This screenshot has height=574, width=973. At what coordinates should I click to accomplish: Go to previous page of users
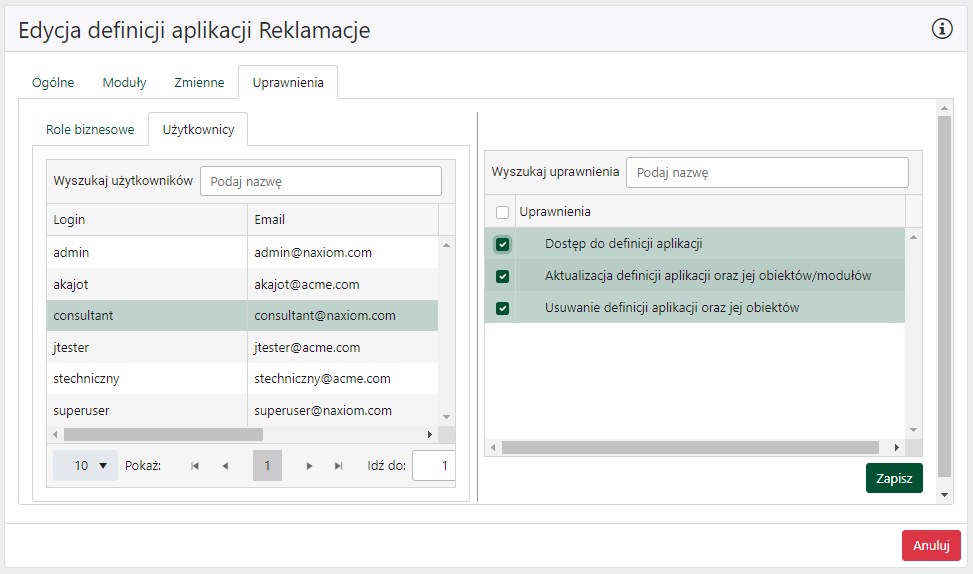(225, 466)
